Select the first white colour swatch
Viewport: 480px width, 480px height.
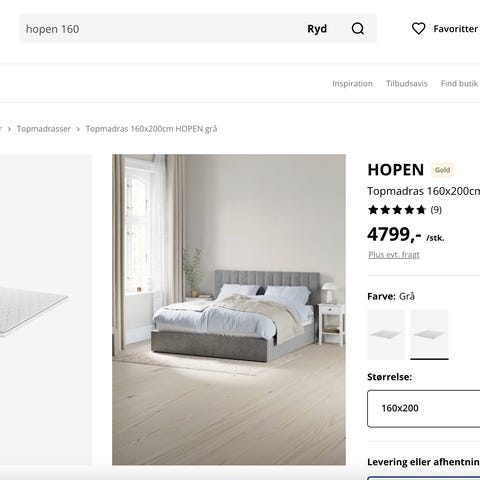pyautogui.click(x=386, y=334)
